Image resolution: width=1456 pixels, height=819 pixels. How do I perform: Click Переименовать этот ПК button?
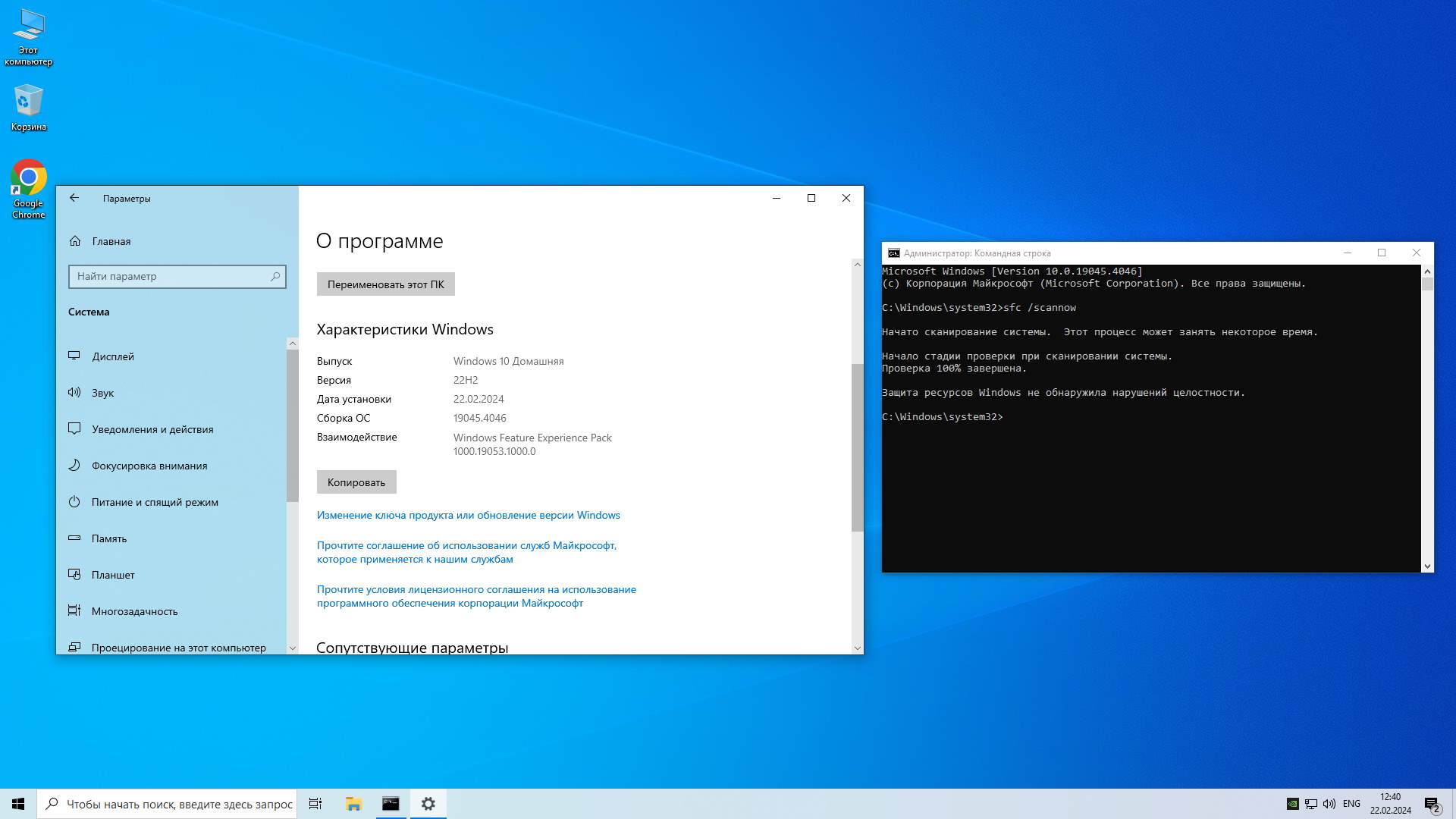pos(385,284)
